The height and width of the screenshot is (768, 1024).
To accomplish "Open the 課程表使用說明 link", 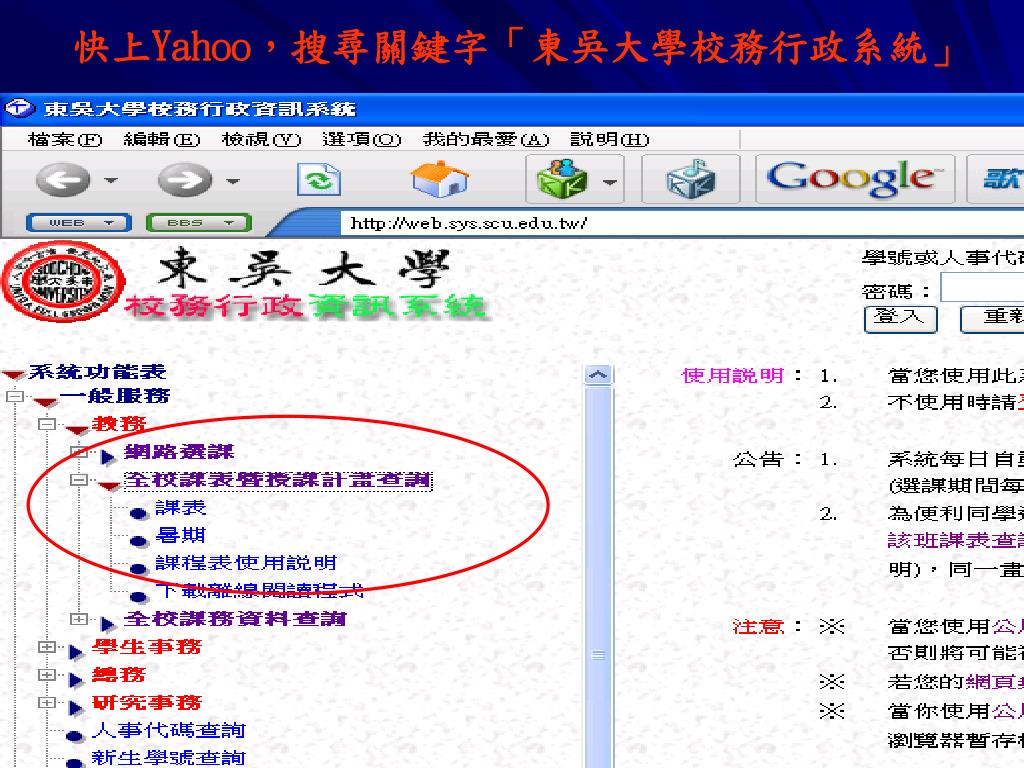I will click(x=246, y=563).
